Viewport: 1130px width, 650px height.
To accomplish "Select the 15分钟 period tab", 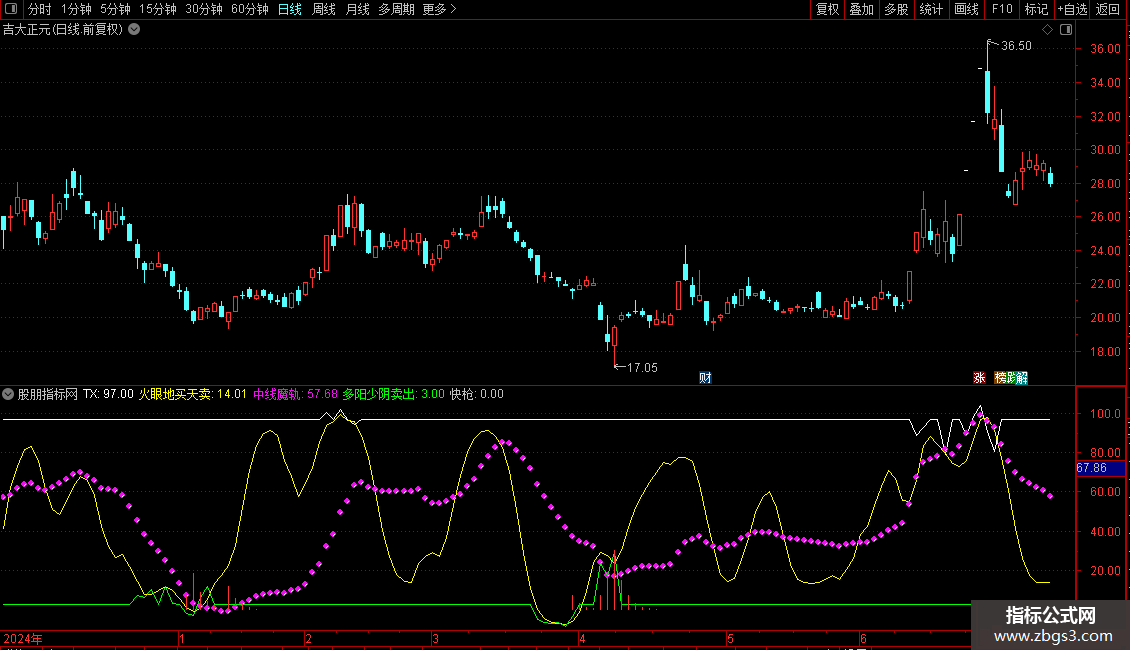I will tap(158, 9).
